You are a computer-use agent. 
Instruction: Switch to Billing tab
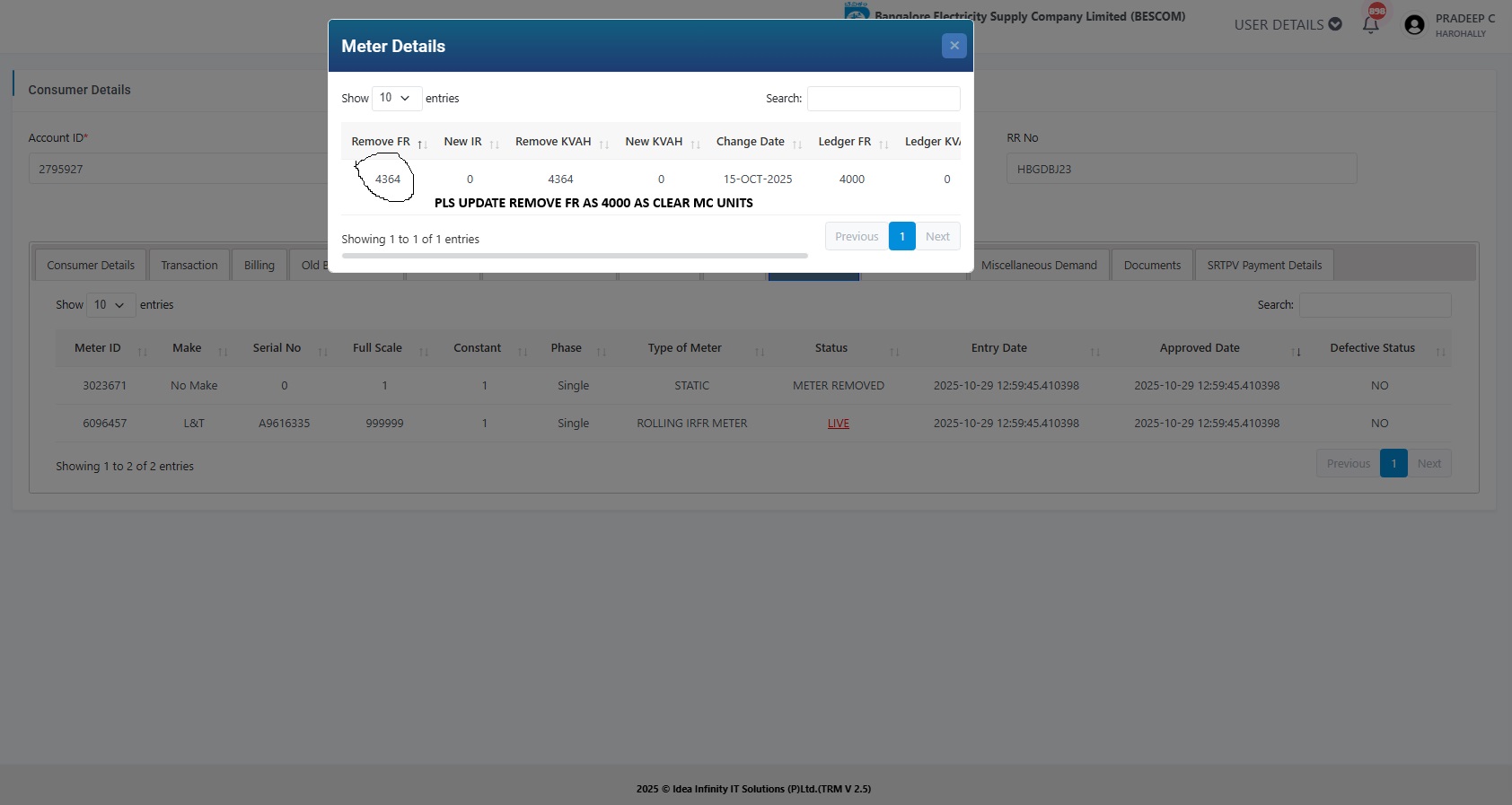[x=259, y=266]
